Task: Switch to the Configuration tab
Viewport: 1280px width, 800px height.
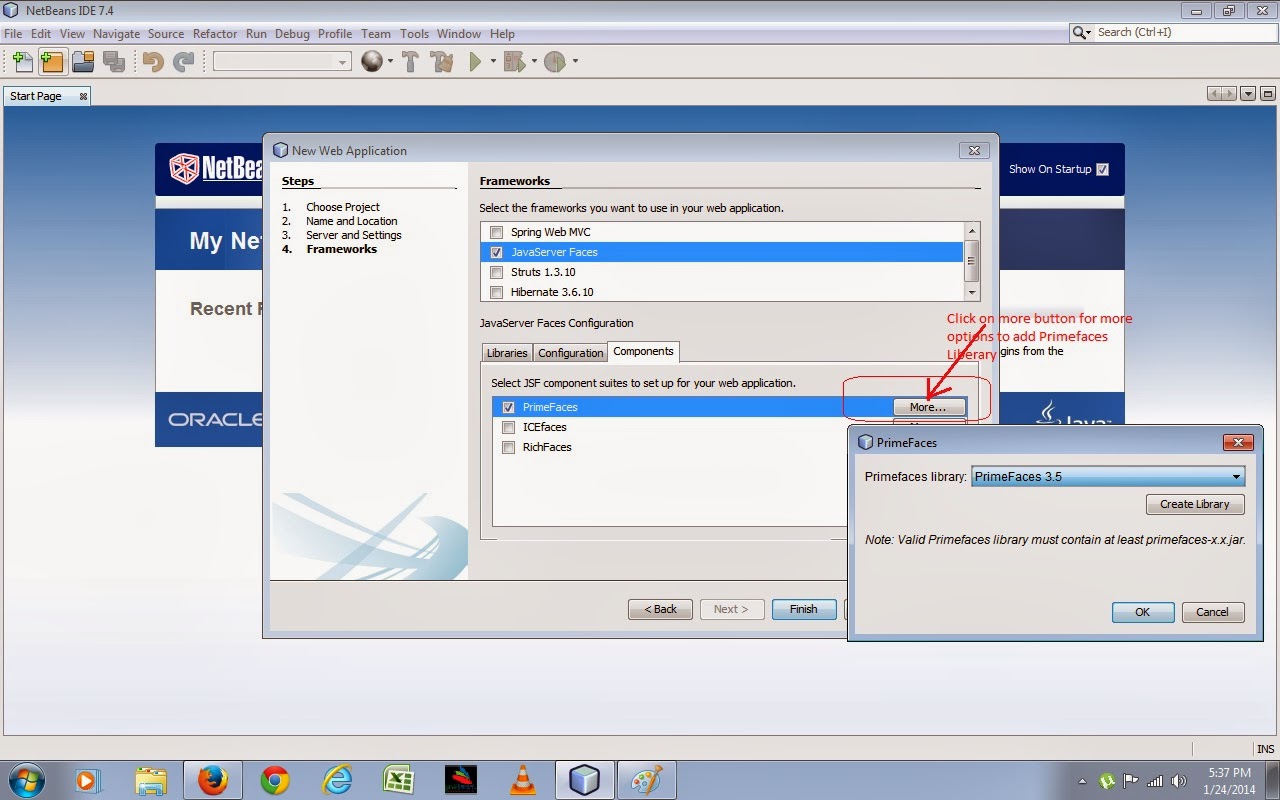Action: (x=571, y=353)
